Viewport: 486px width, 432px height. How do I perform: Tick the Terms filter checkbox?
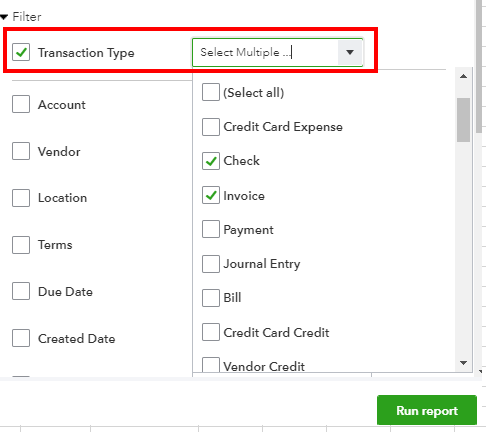[21, 245]
